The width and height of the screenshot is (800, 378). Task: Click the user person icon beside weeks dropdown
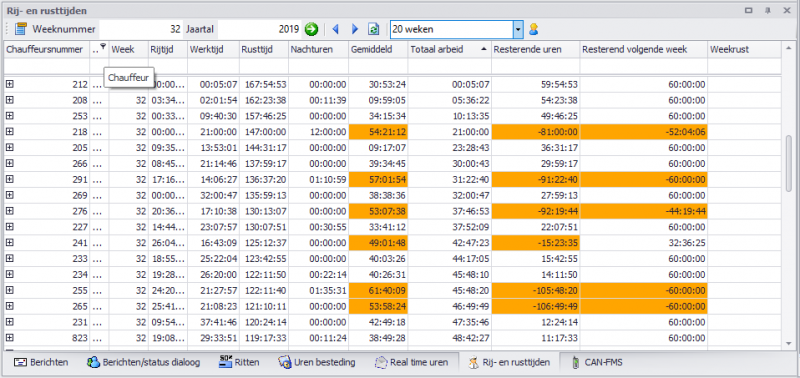tap(534, 30)
